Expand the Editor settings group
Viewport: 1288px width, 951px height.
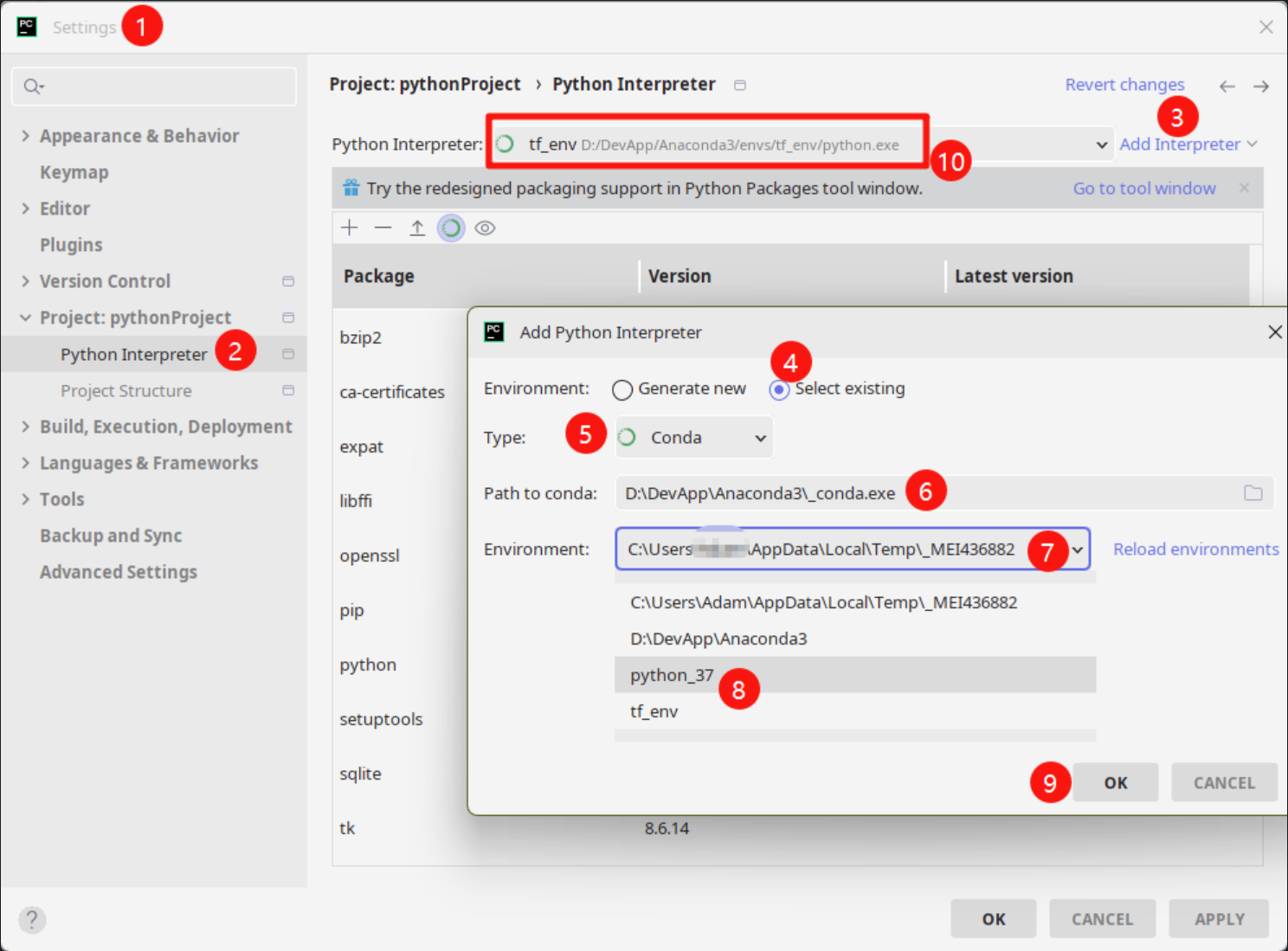coord(25,209)
